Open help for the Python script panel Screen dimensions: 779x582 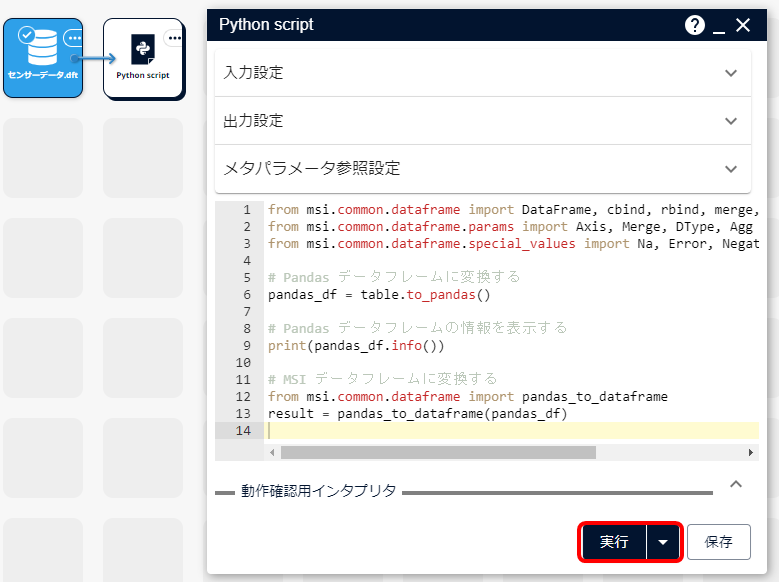695,25
